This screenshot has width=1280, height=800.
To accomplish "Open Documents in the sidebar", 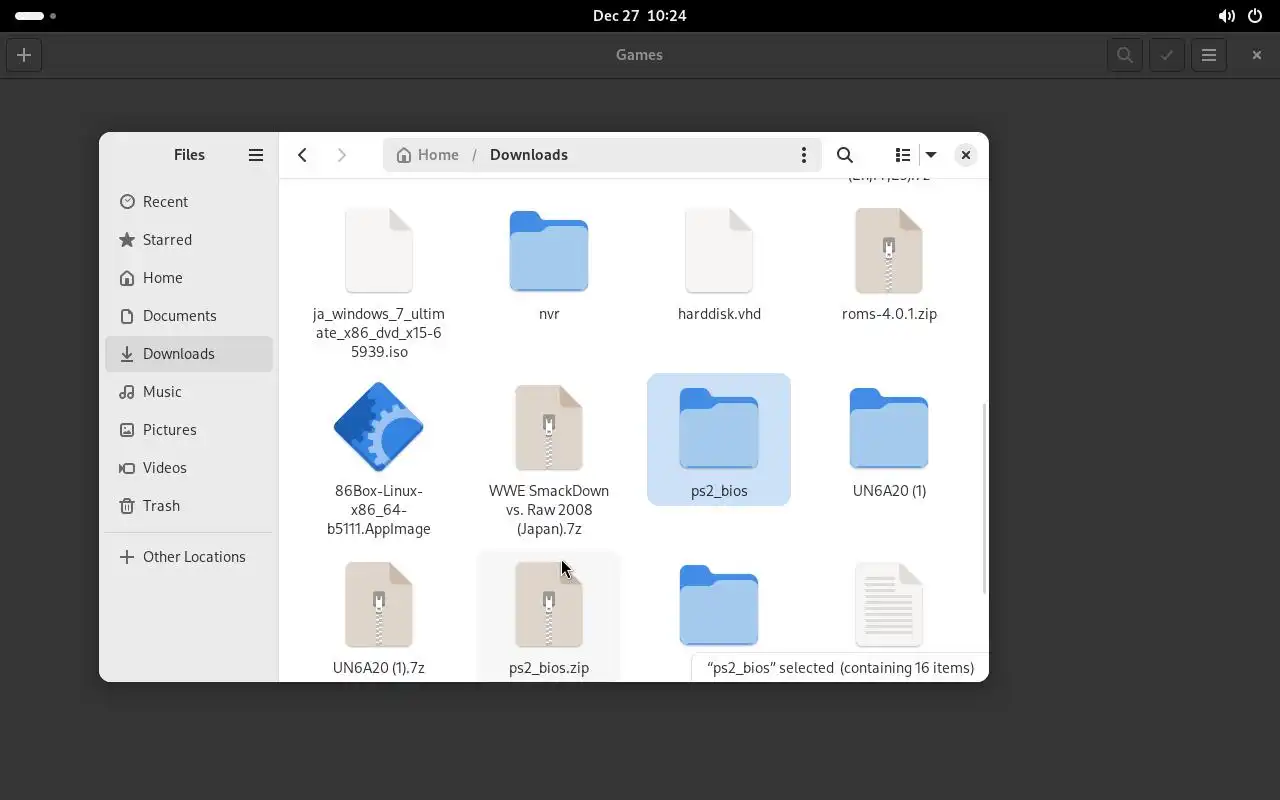I will coord(189,316).
